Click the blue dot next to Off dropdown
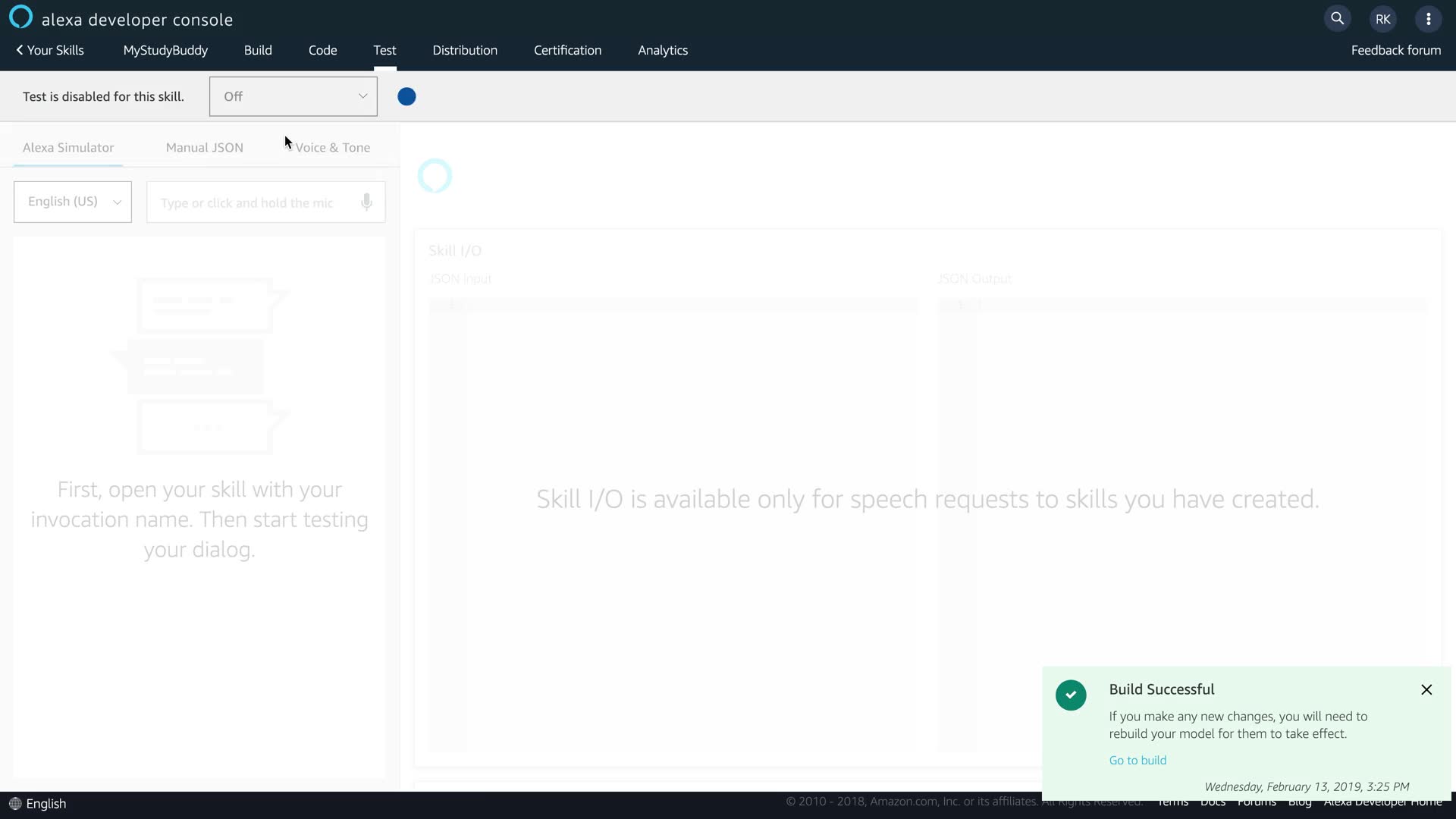Viewport: 1456px width, 819px height. pos(406,96)
